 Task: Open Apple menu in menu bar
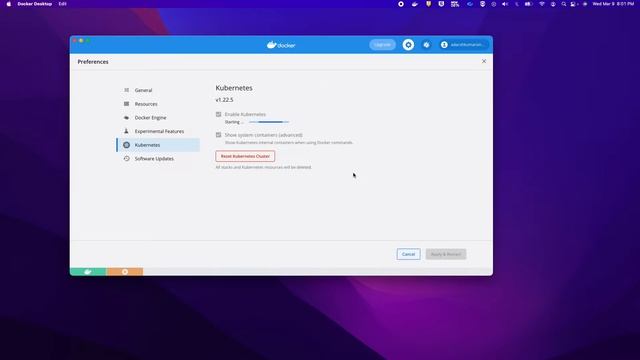click(x=9, y=4)
